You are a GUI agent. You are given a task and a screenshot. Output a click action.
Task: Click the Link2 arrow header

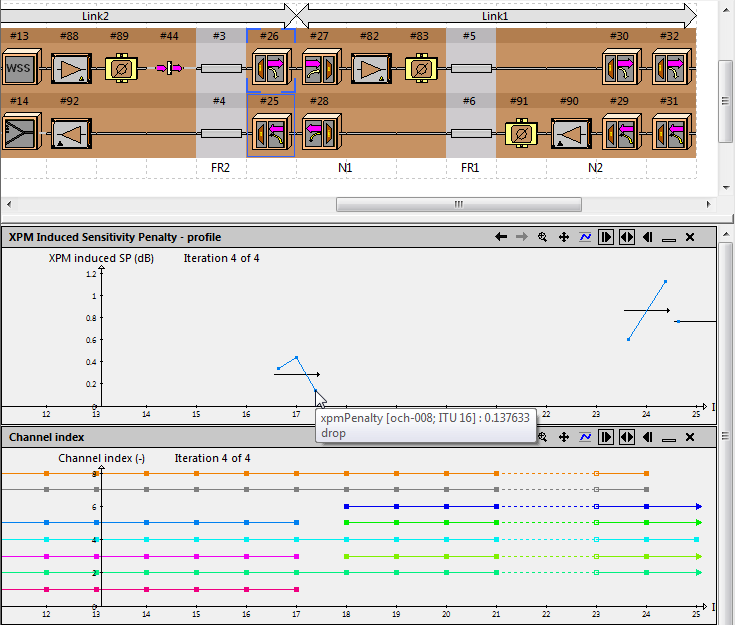point(149,15)
